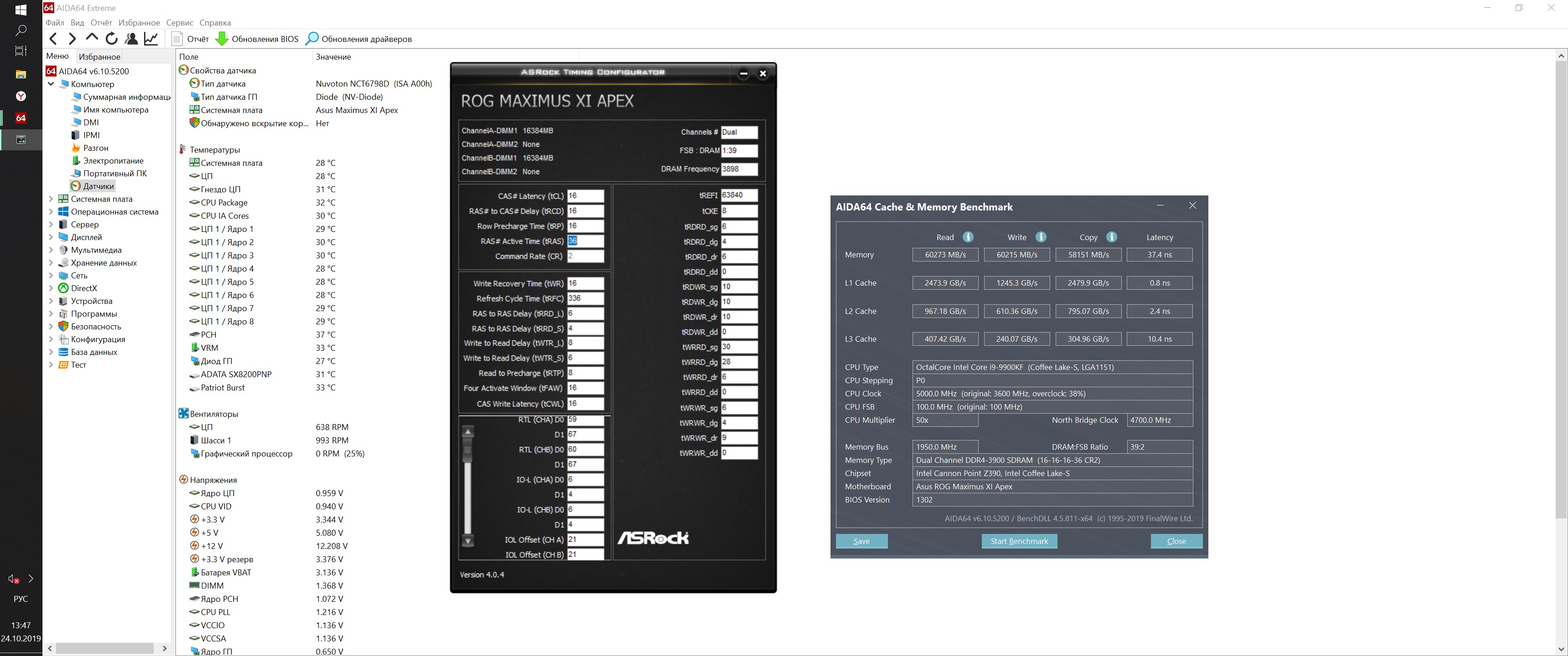Click the Up level arrow icon
The height and width of the screenshot is (656, 1568).
point(92,38)
